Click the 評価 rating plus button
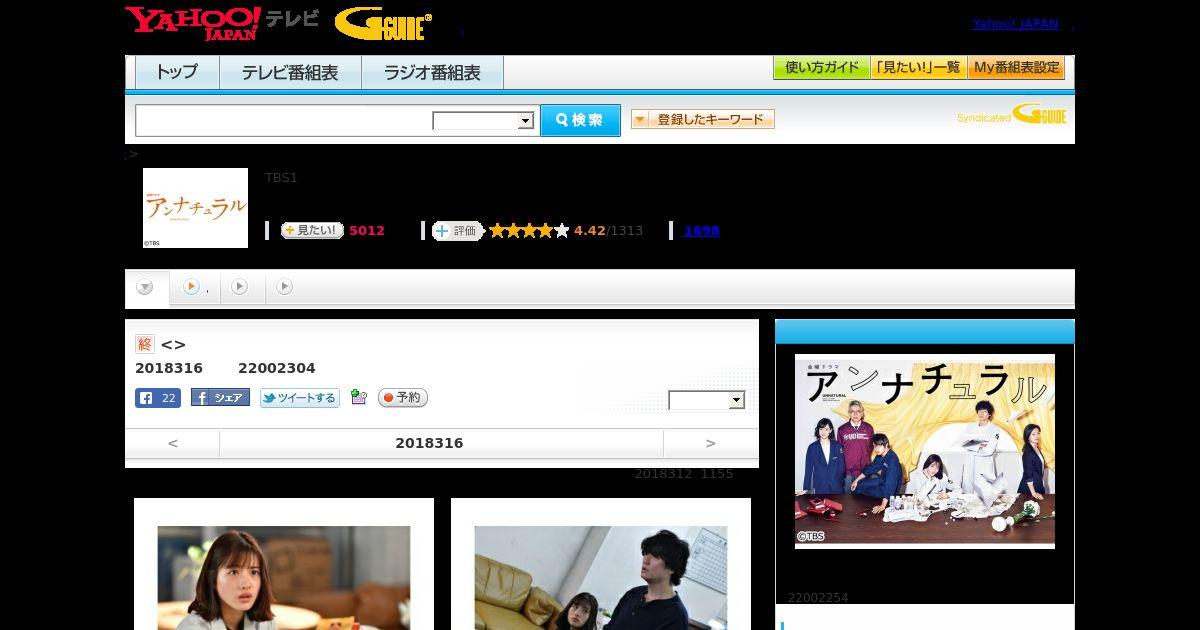Screen dimensions: 1200x630 457,231
